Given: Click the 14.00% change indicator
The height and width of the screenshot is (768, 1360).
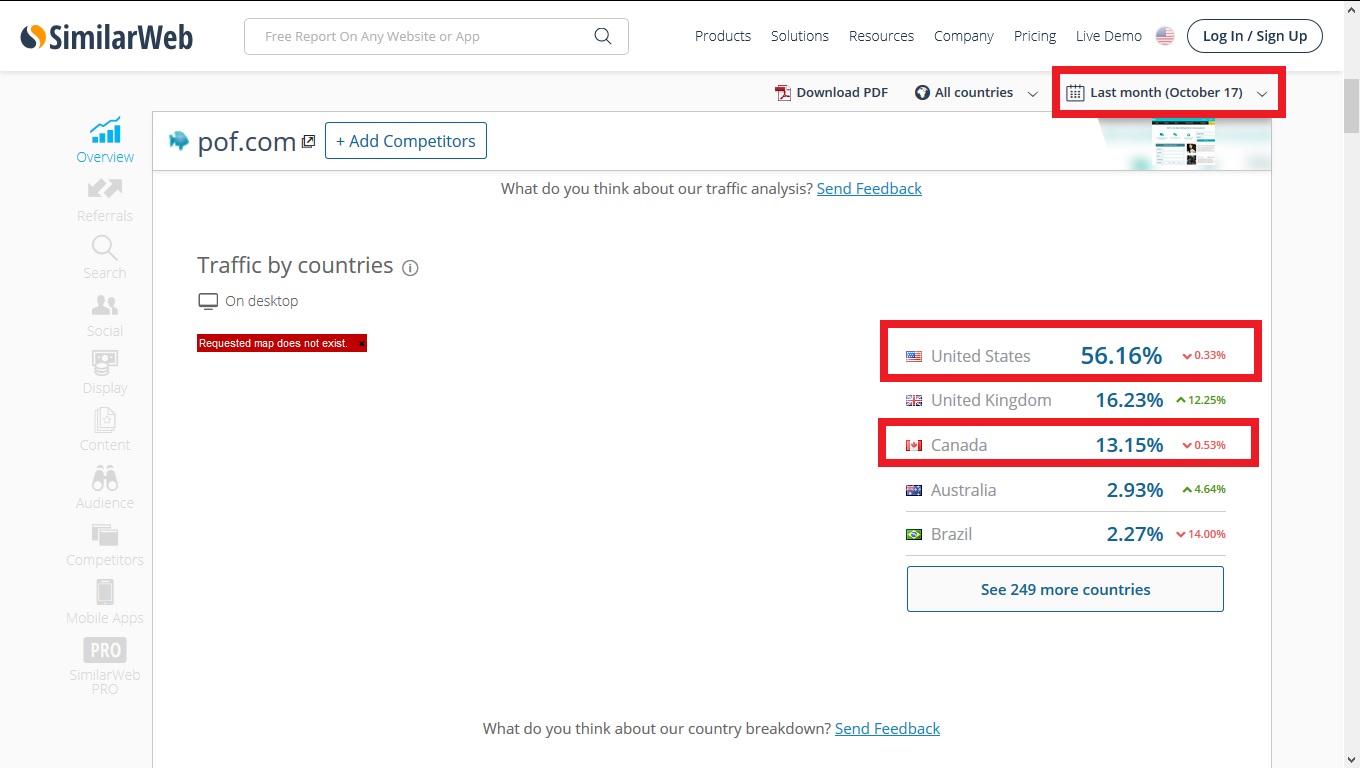Looking at the screenshot, I should pos(1201,534).
